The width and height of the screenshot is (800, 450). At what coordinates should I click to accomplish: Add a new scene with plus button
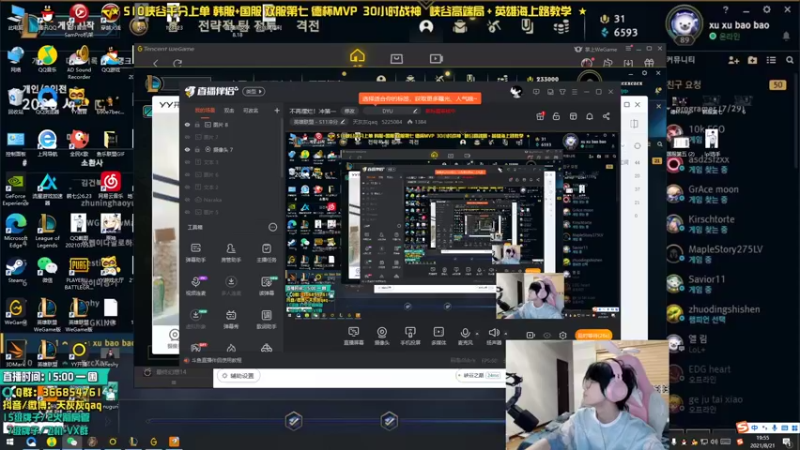tap(277, 110)
